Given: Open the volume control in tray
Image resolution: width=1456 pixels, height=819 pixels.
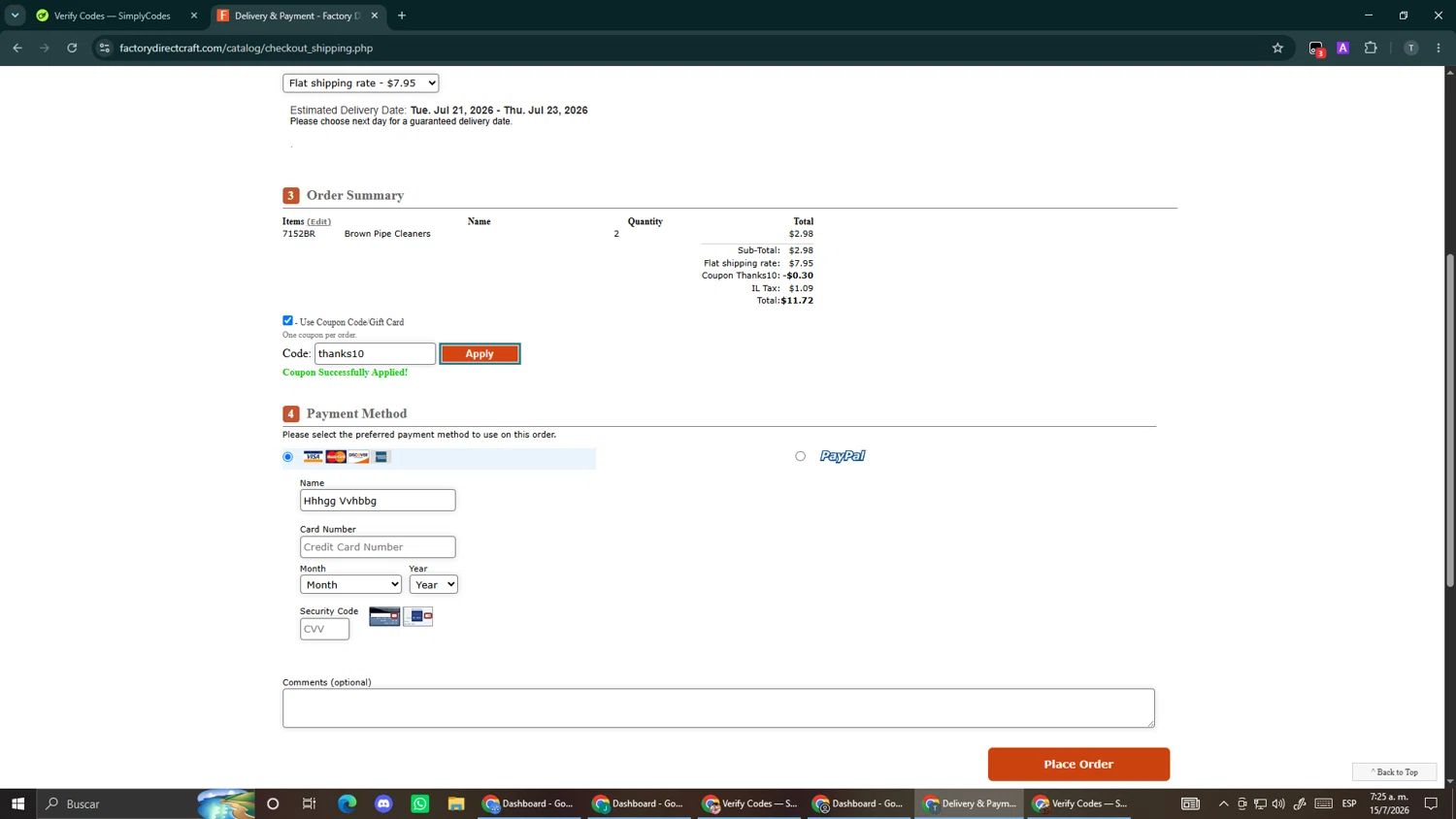Looking at the screenshot, I should click(x=1278, y=803).
